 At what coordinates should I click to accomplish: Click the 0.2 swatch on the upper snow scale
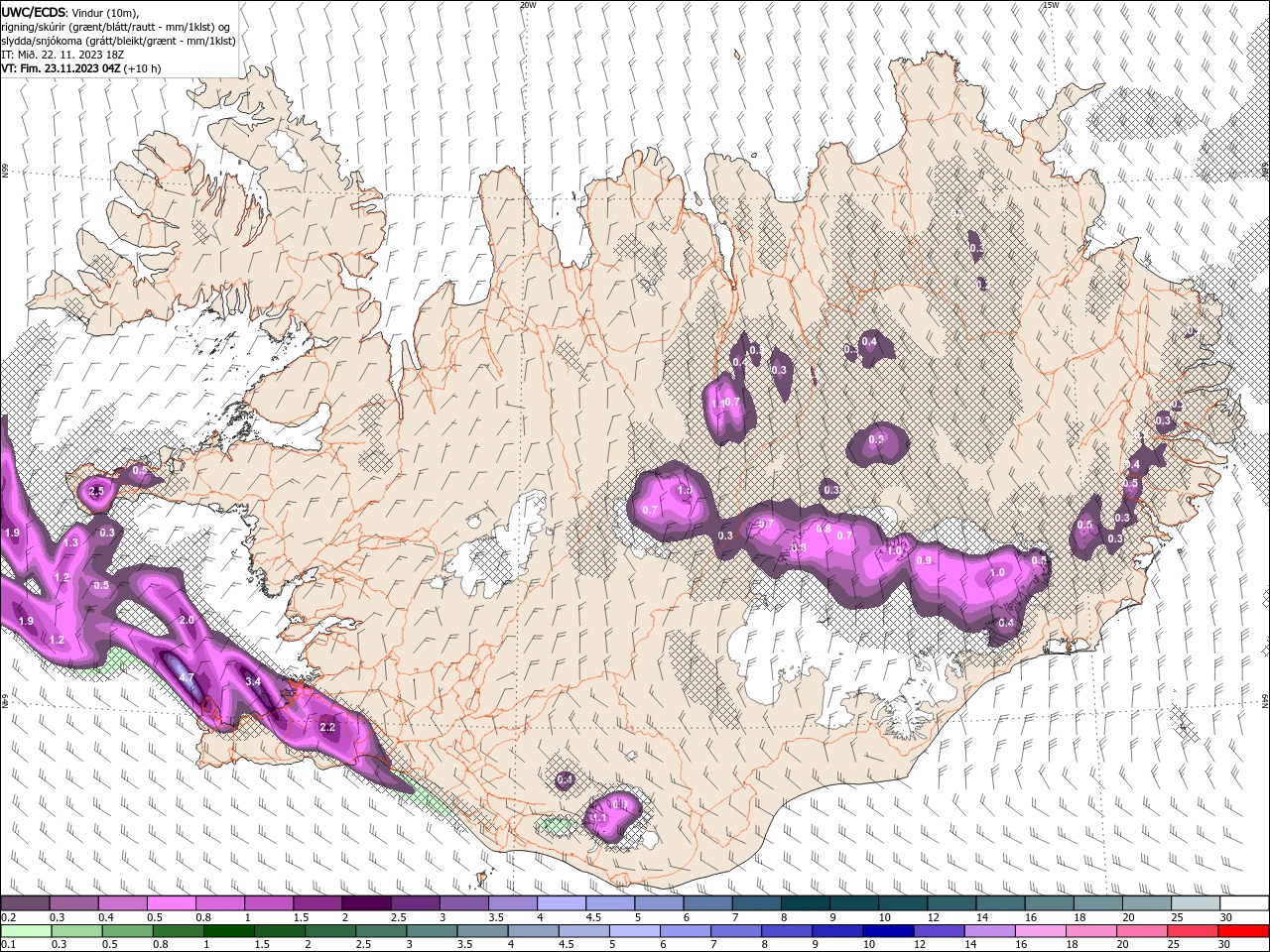click(26, 902)
